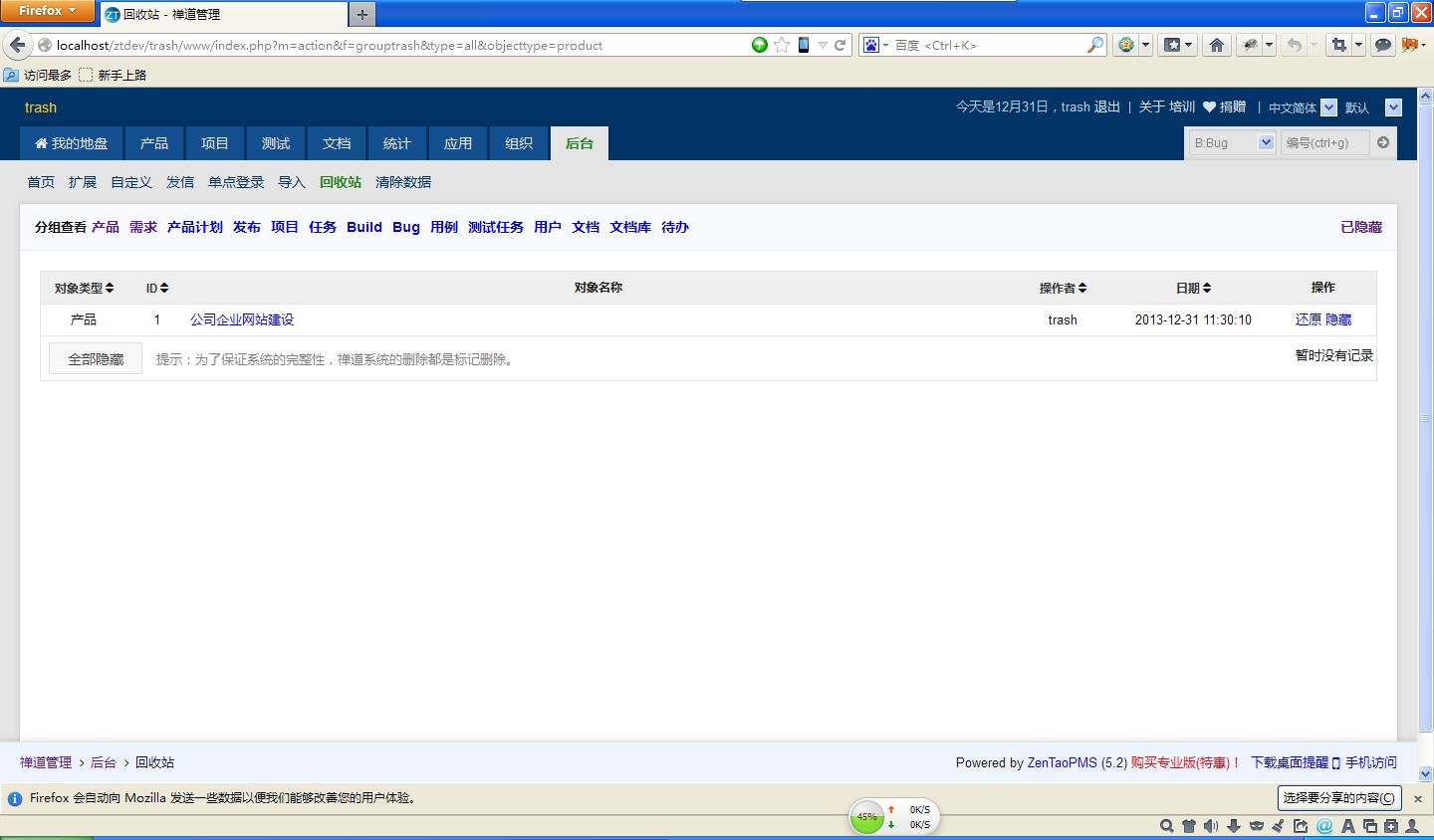1434x840 pixels.
Task: Open the 默认 theme dropdown
Action: pyautogui.click(x=1393, y=107)
